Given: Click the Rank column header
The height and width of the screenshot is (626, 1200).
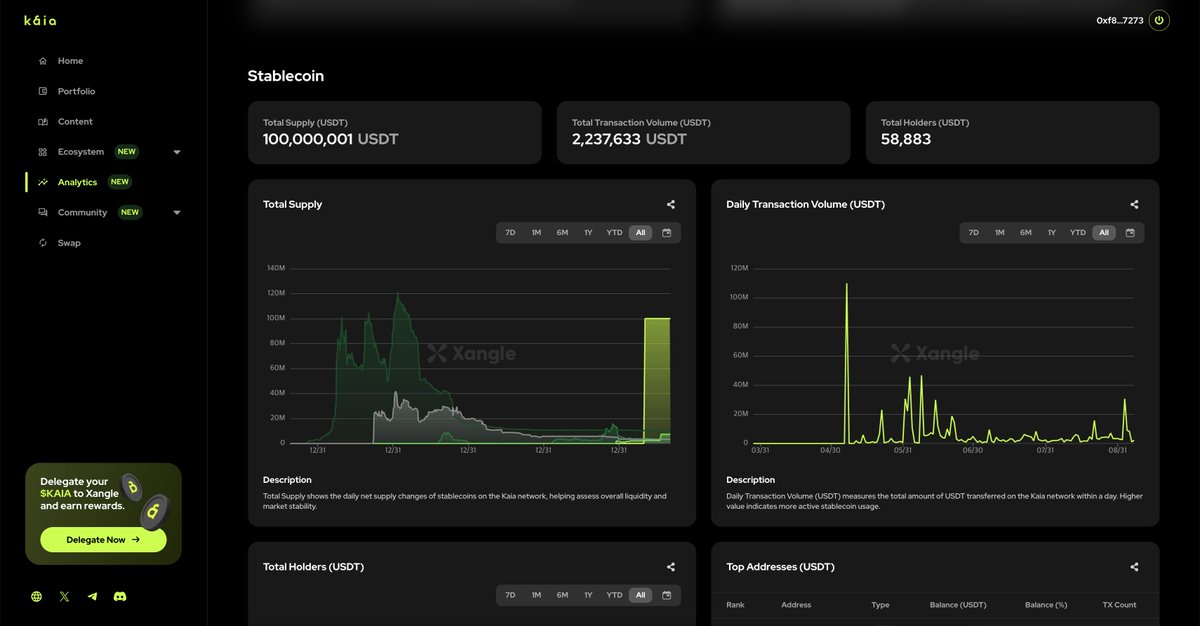Looking at the screenshot, I should pyautogui.click(x=736, y=605).
